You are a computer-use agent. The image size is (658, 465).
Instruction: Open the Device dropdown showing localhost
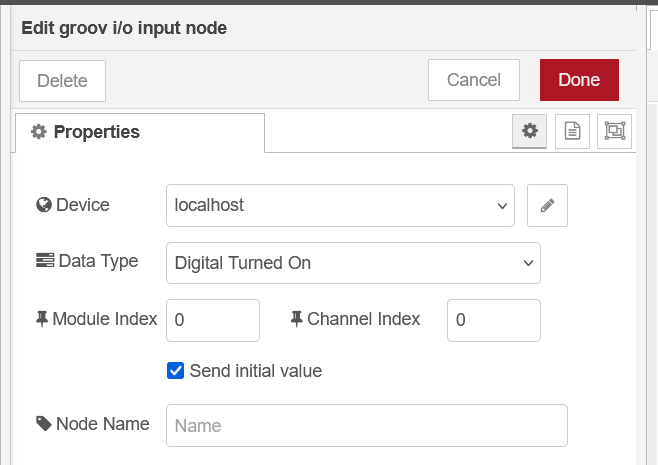pos(340,206)
